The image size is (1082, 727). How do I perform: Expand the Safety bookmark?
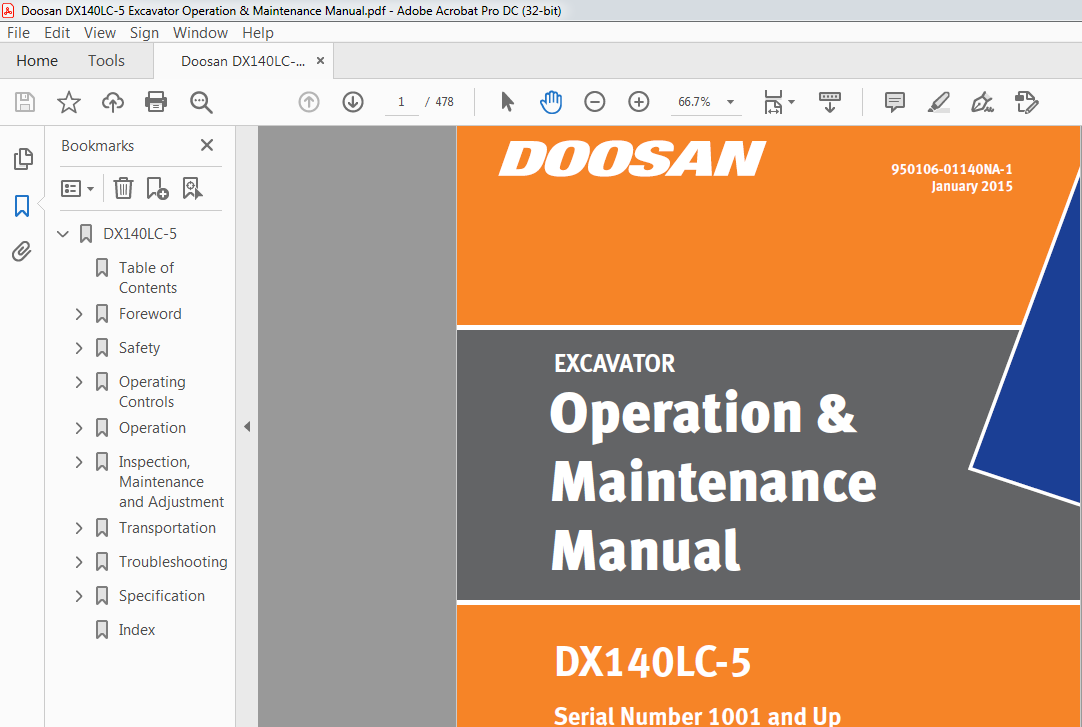pos(79,348)
